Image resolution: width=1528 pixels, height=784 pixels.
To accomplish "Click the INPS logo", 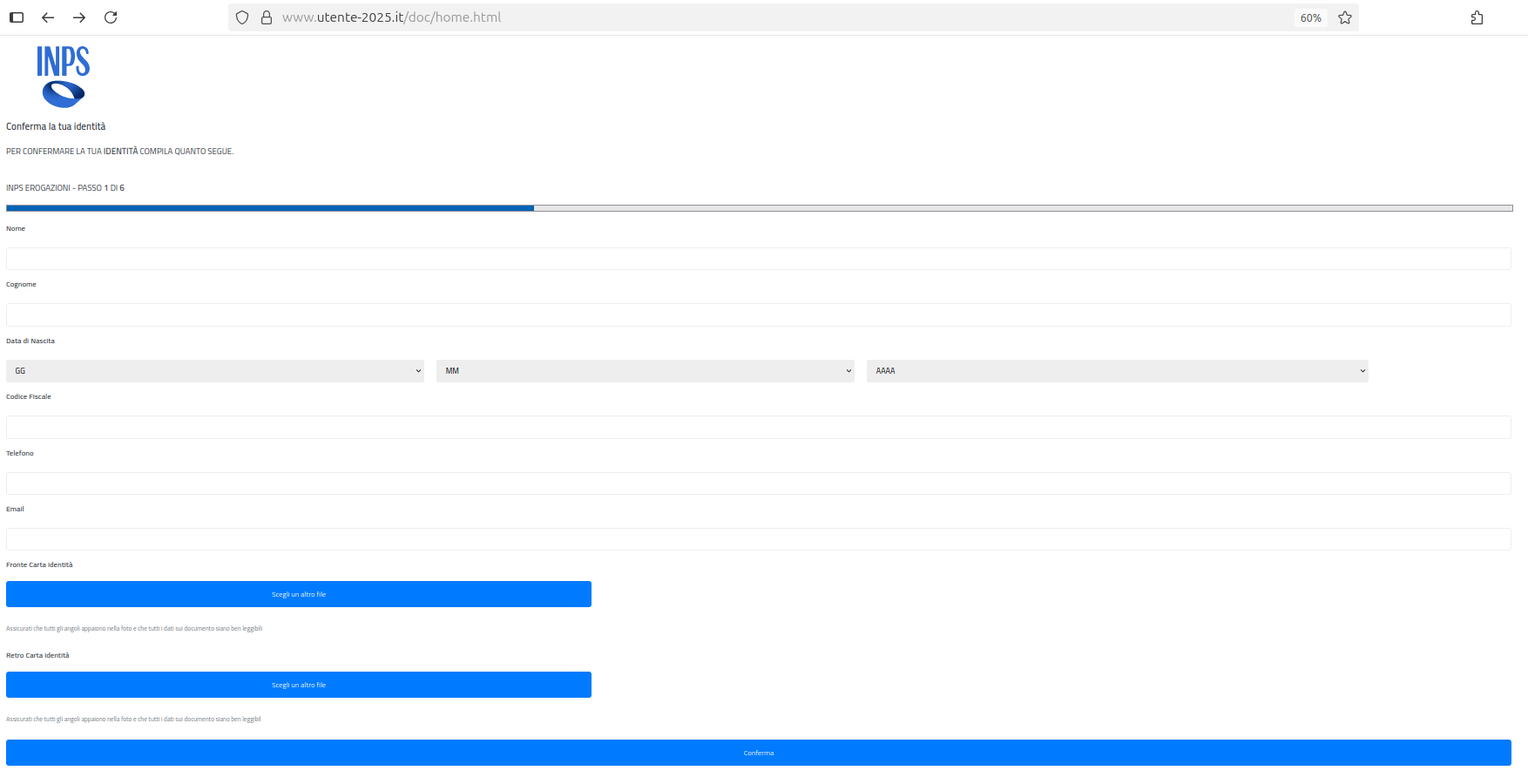I will (x=63, y=77).
